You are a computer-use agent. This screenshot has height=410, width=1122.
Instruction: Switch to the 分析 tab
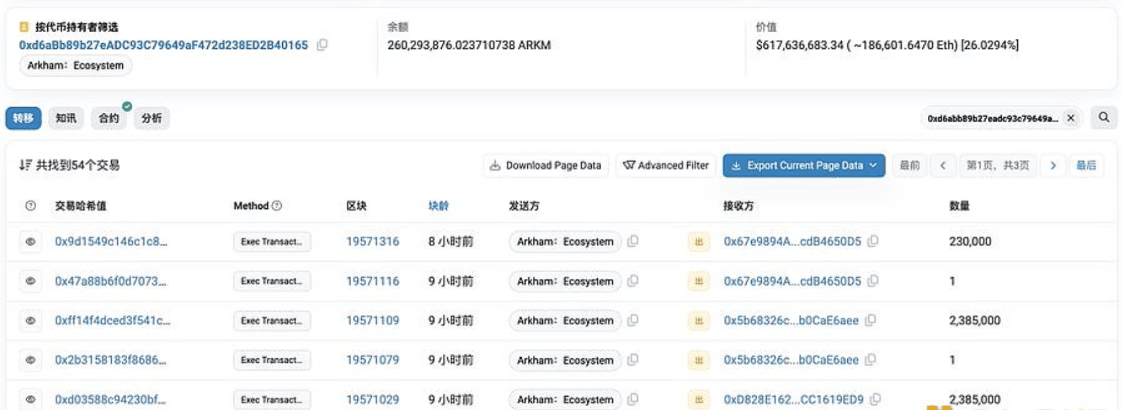click(152, 118)
